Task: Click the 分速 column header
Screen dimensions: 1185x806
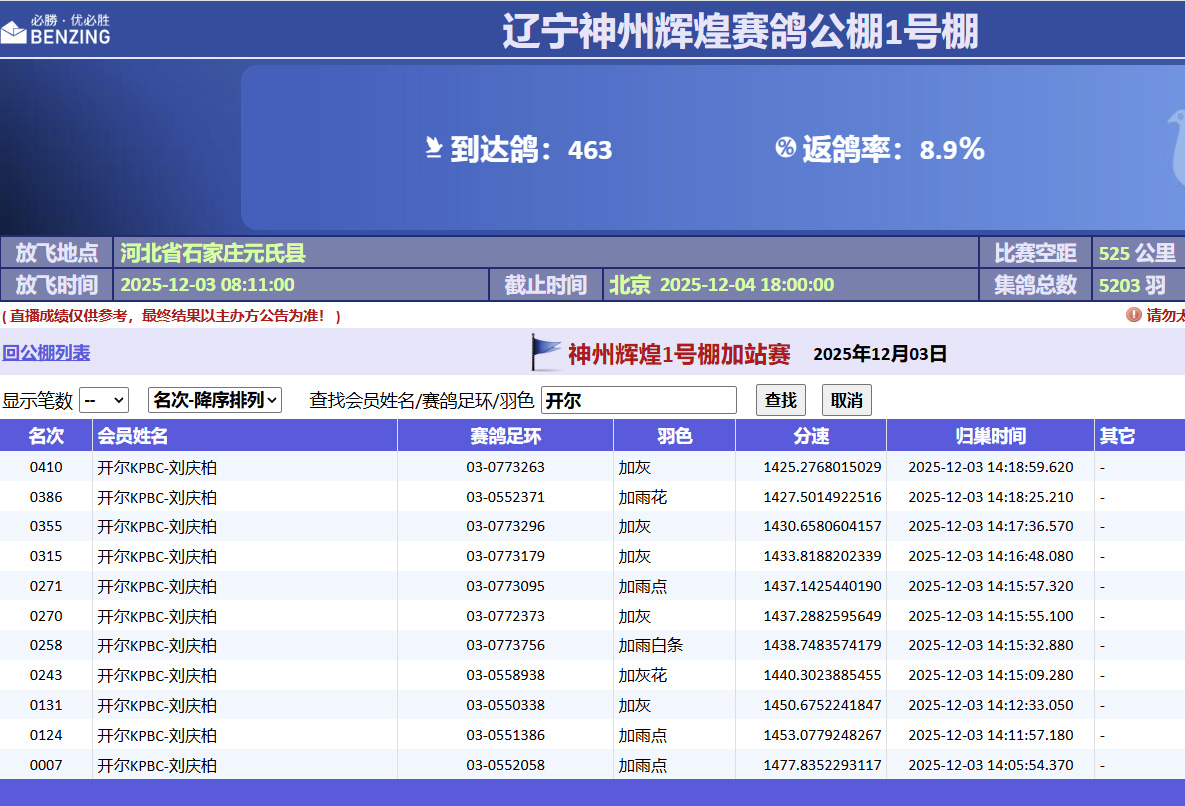Action: (x=811, y=436)
